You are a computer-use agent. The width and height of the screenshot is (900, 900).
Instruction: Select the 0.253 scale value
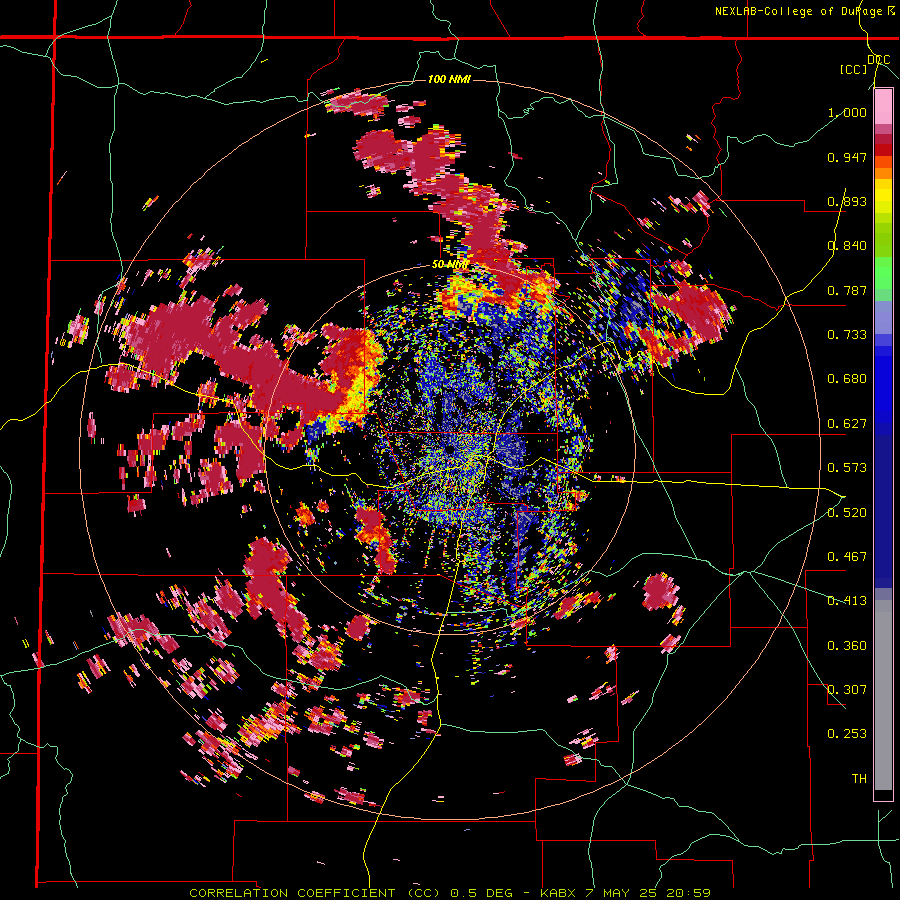(x=847, y=734)
